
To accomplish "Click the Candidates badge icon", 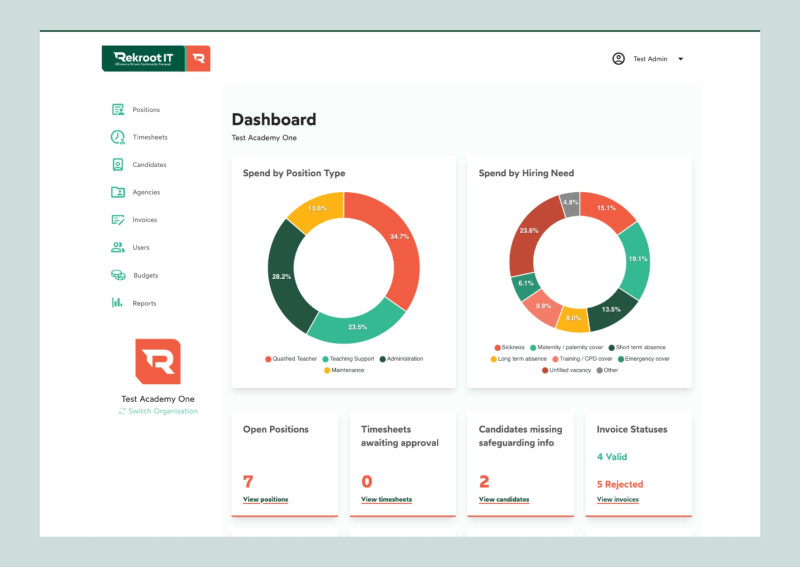I will coord(118,164).
